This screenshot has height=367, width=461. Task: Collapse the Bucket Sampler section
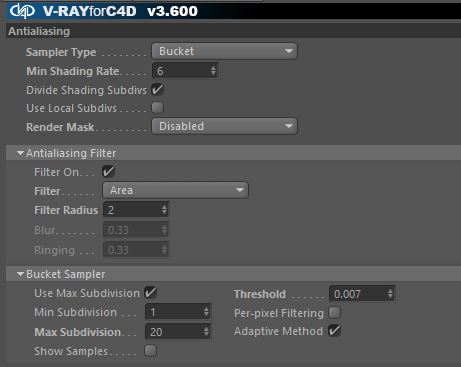coord(20,274)
